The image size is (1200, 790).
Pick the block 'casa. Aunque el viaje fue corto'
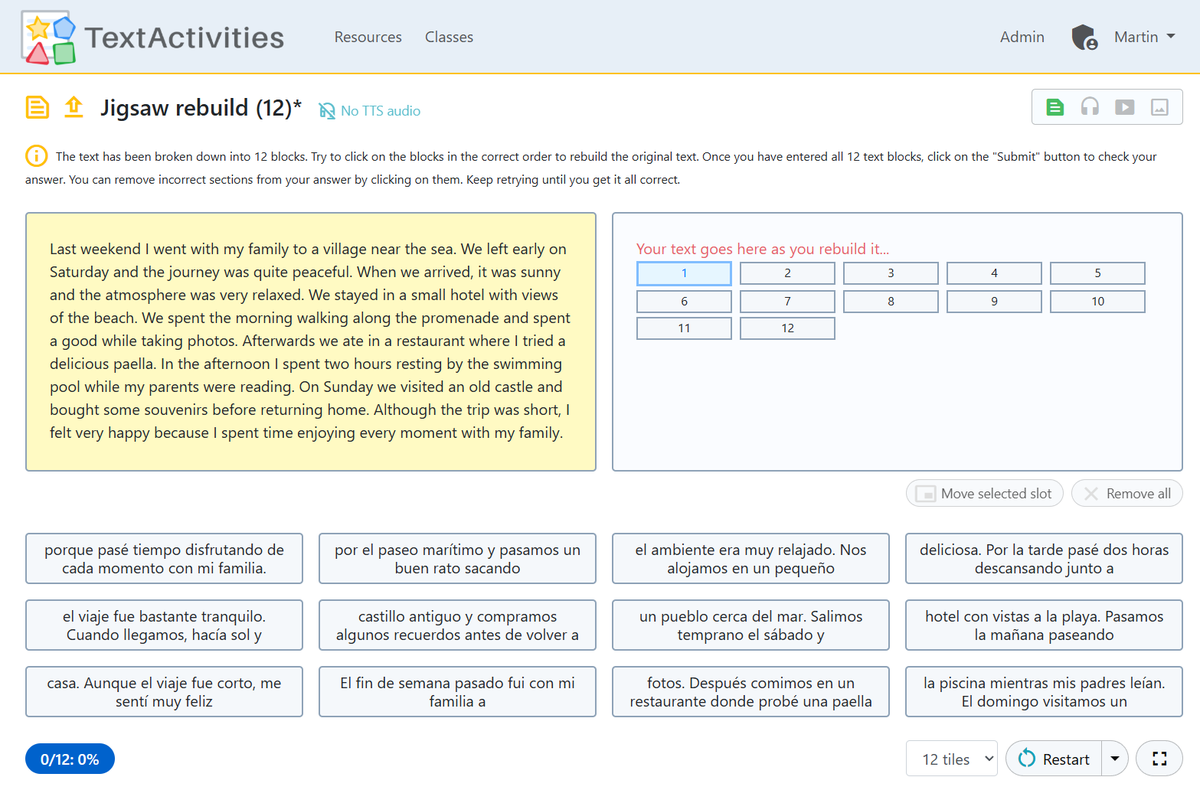(164, 692)
